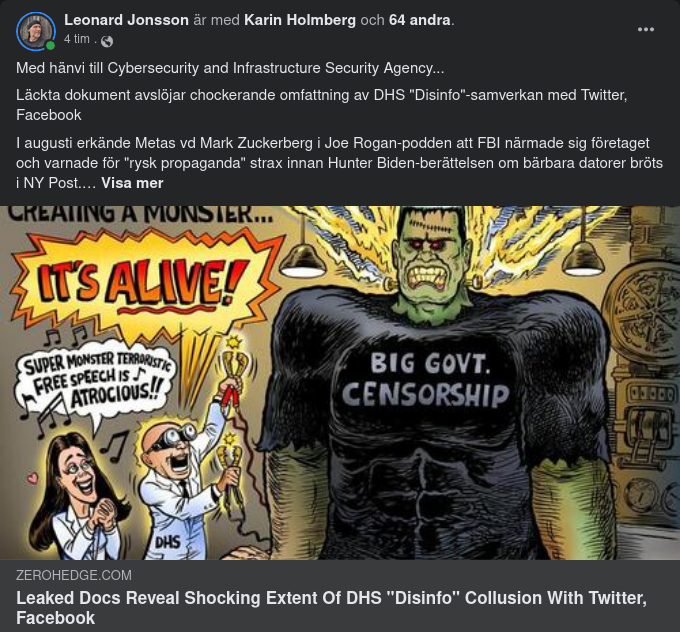Image resolution: width=680 pixels, height=632 pixels.
Task: Expand post text with Visa mer
Action: (132, 183)
